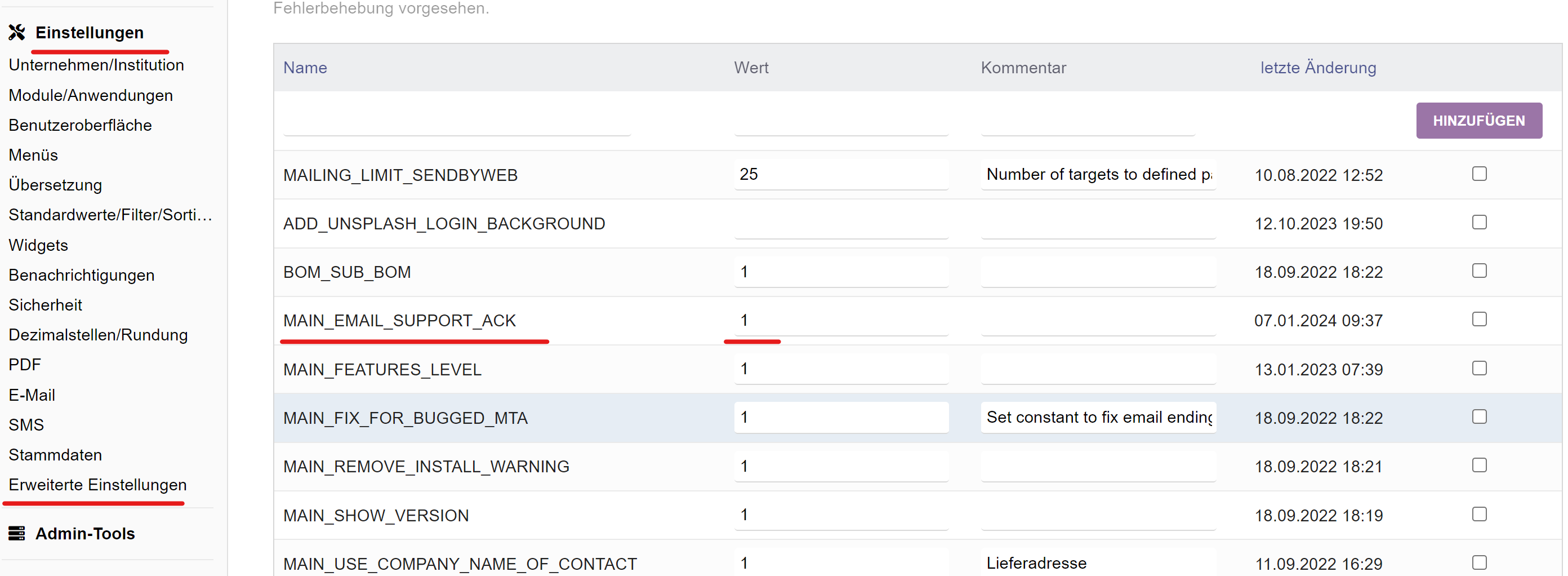The height and width of the screenshot is (576, 1568).
Task: Select Menüs in the sidebar
Action: 33,155
